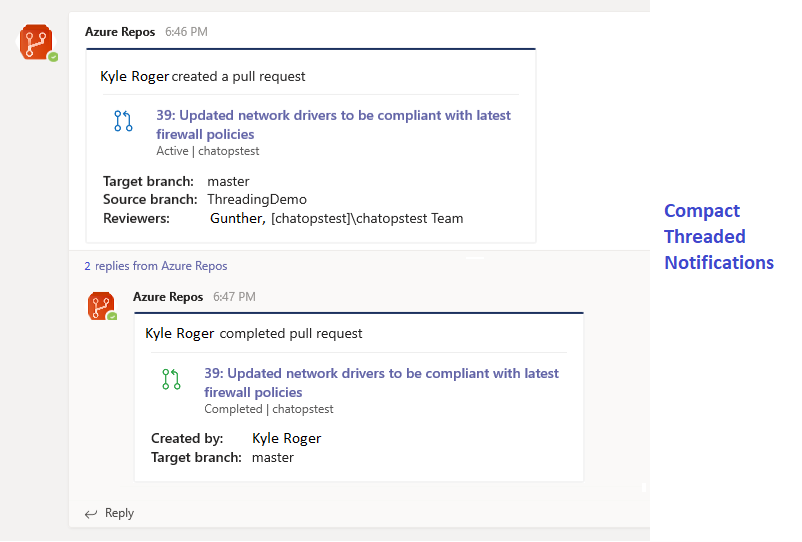Viewport: 802px width, 542px height.
Task: Click reviewer name Gunther
Action: pyautogui.click(x=236, y=218)
